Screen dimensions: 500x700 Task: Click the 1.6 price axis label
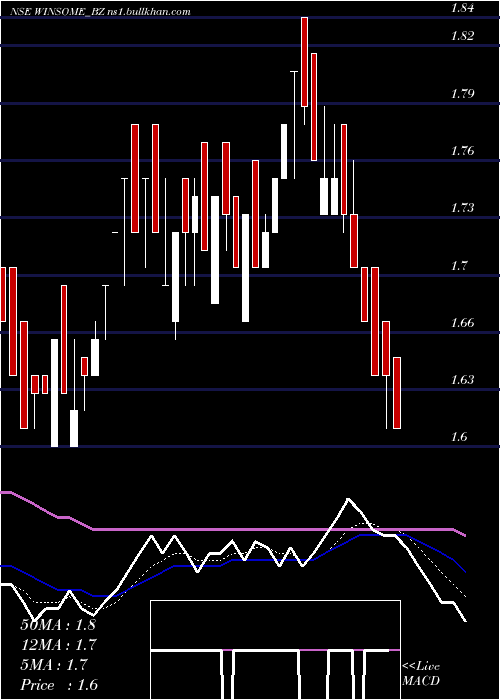[459, 437]
